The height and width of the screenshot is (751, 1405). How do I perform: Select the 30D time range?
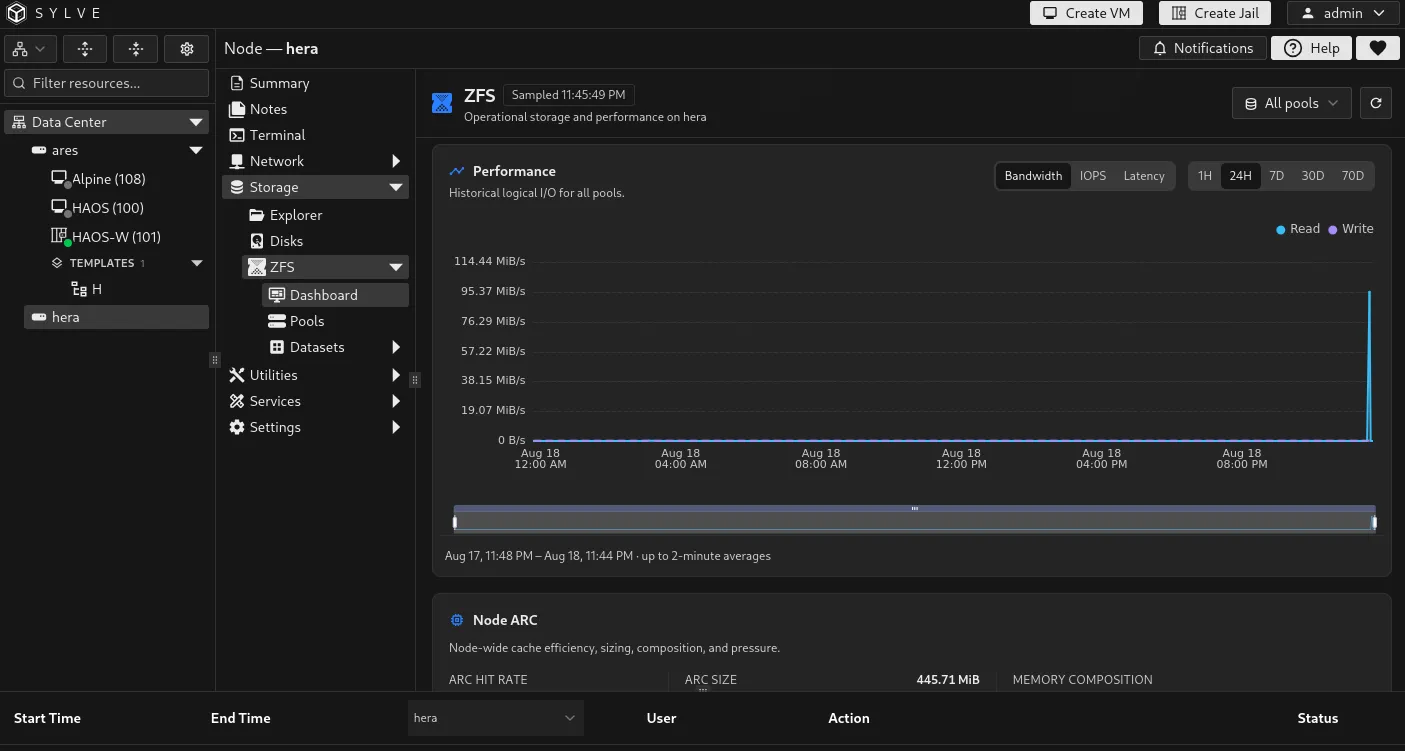[x=1312, y=176]
